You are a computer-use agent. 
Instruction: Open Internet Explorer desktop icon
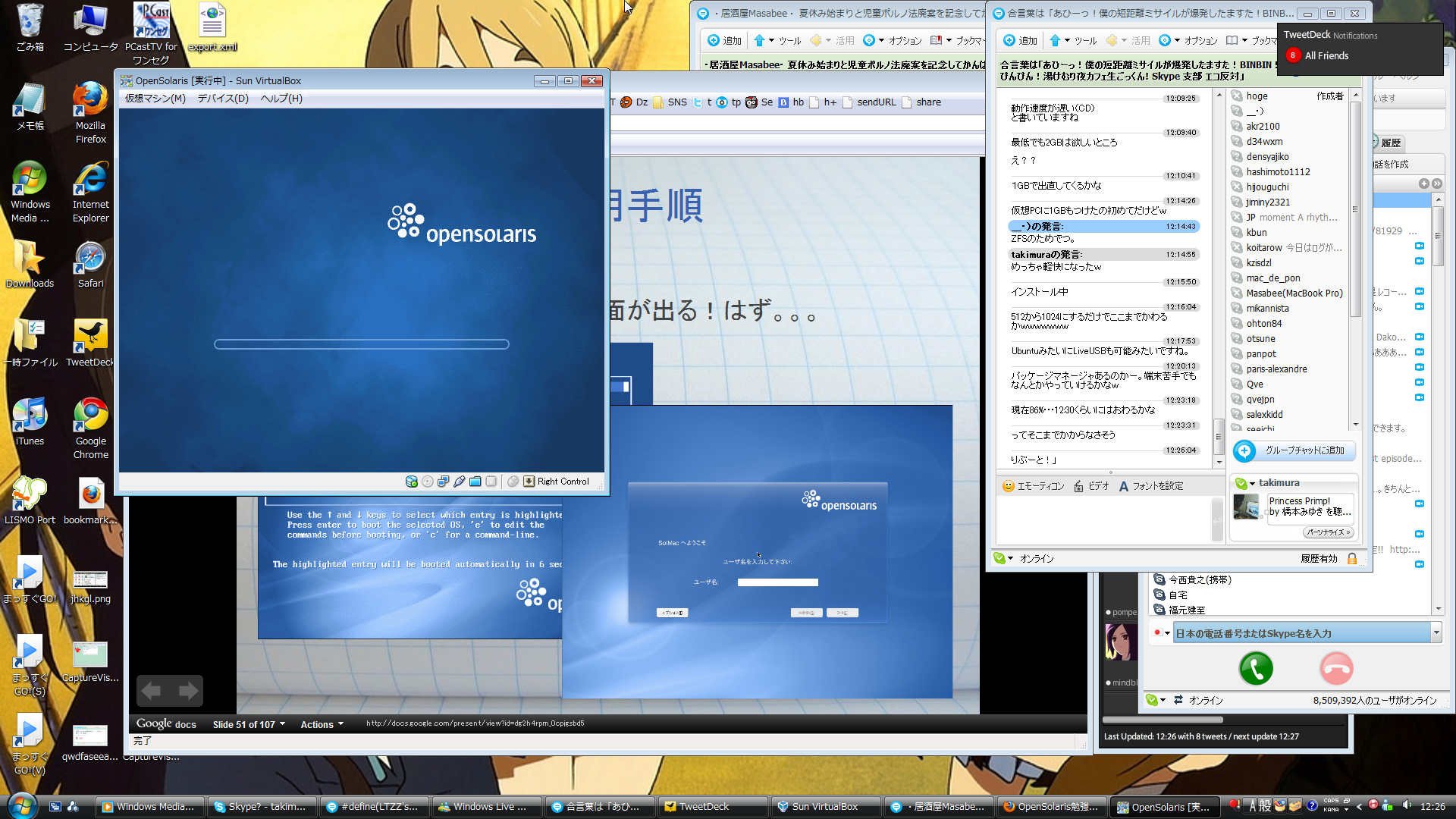90,192
